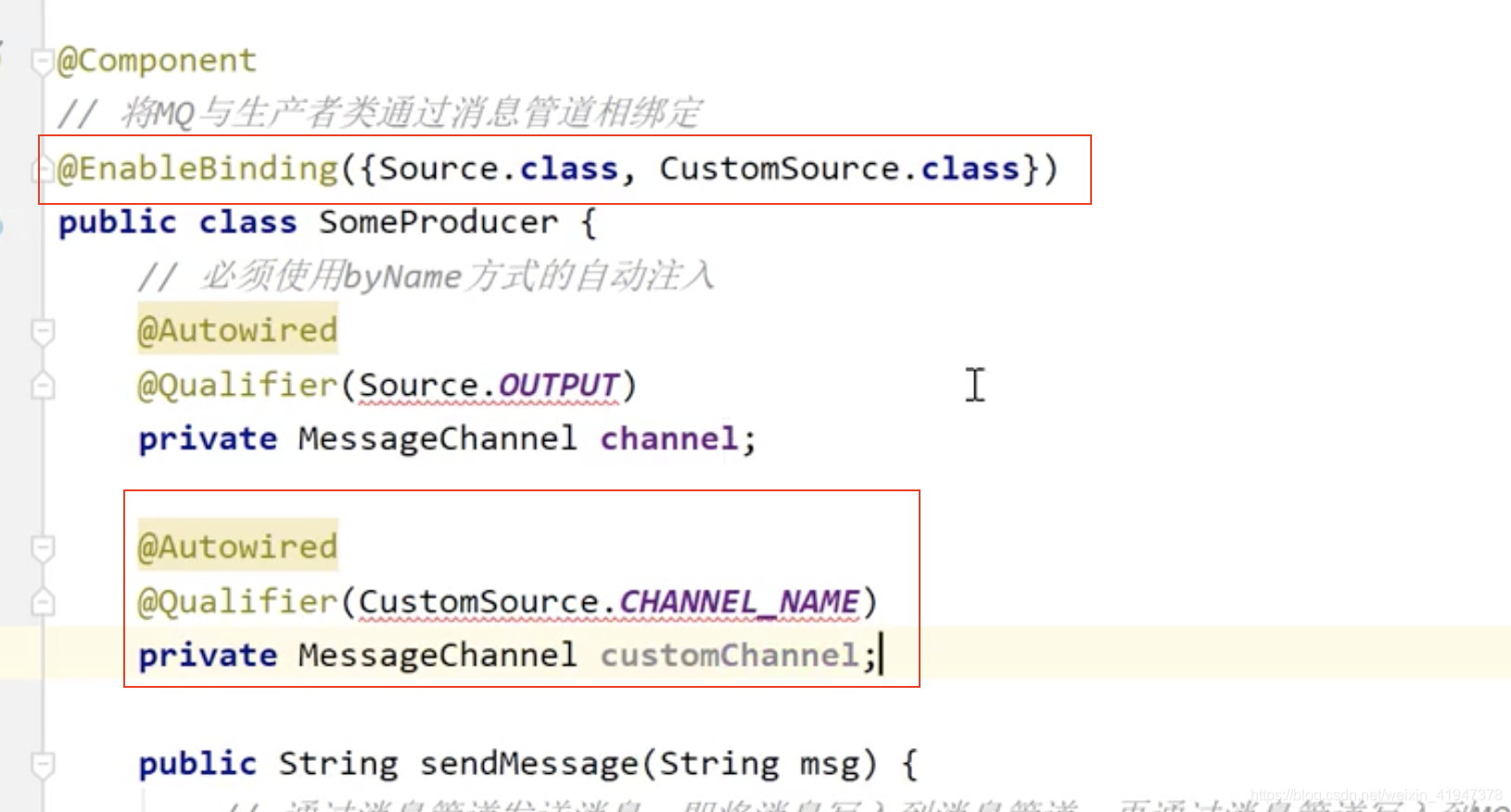Image resolution: width=1511 pixels, height=812 pixels.
Task: Toggle the fold marker beside @EnableBinding
Action: [43, 170]
